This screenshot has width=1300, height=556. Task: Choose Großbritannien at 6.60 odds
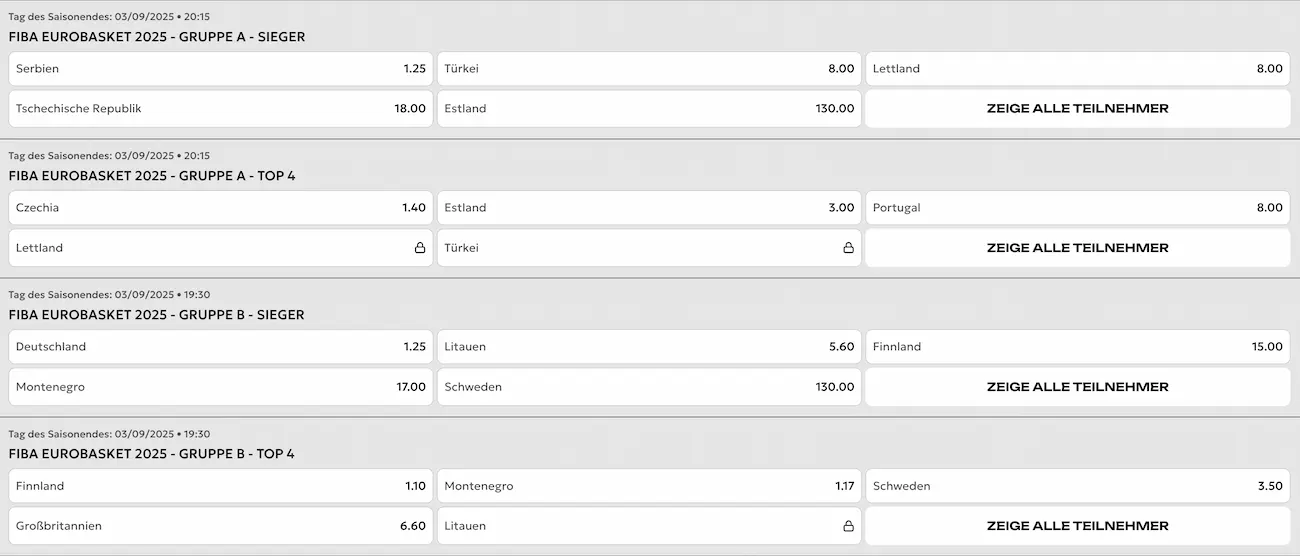pos(221,526)
